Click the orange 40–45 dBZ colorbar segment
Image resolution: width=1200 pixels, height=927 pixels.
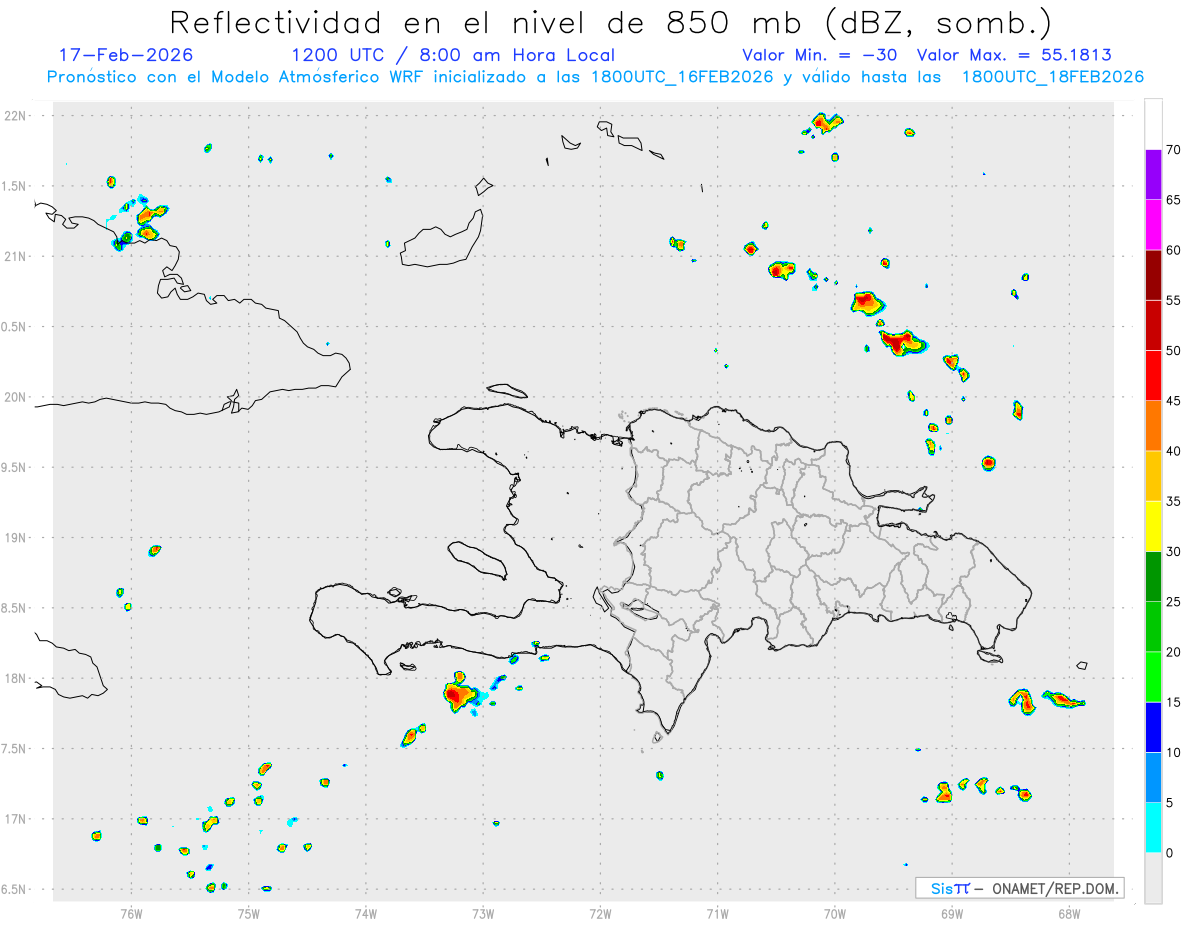coord(1153,426)
